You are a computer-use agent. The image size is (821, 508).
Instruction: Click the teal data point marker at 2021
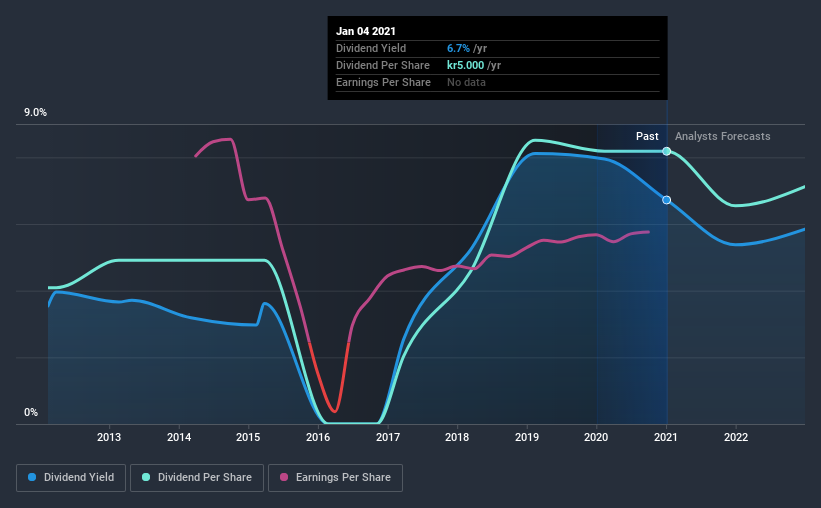click(667, 151)
